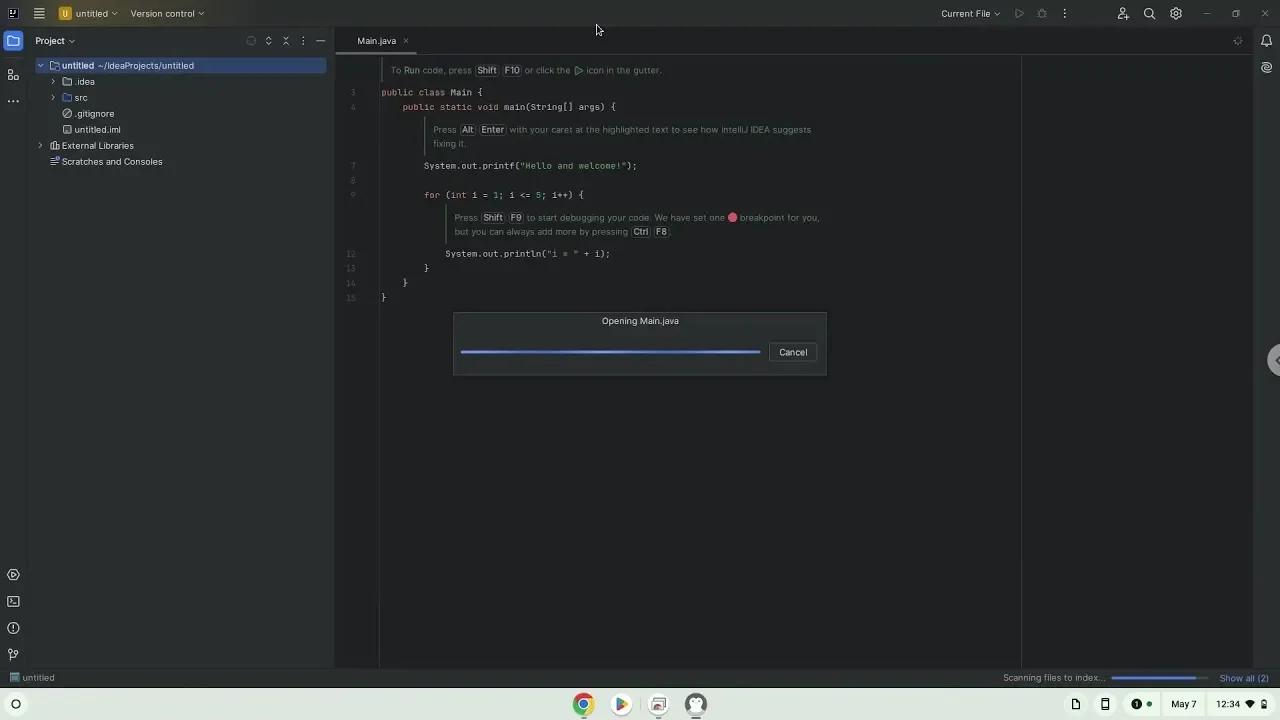This screenshot has width=1280, height=720.
Task: Hide the Project panel with the minimize bar
Action: (x=320, y=41)
